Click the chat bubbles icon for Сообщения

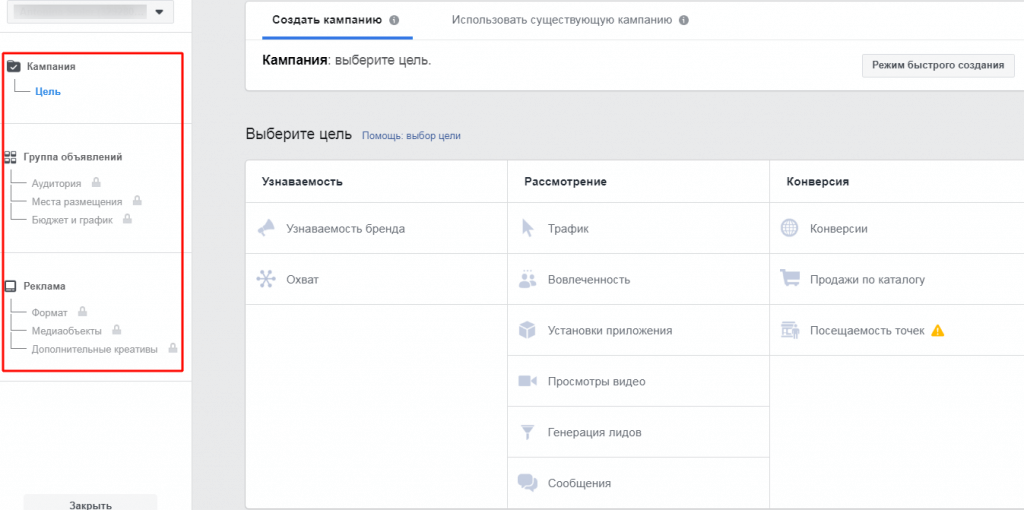[528, 483]
